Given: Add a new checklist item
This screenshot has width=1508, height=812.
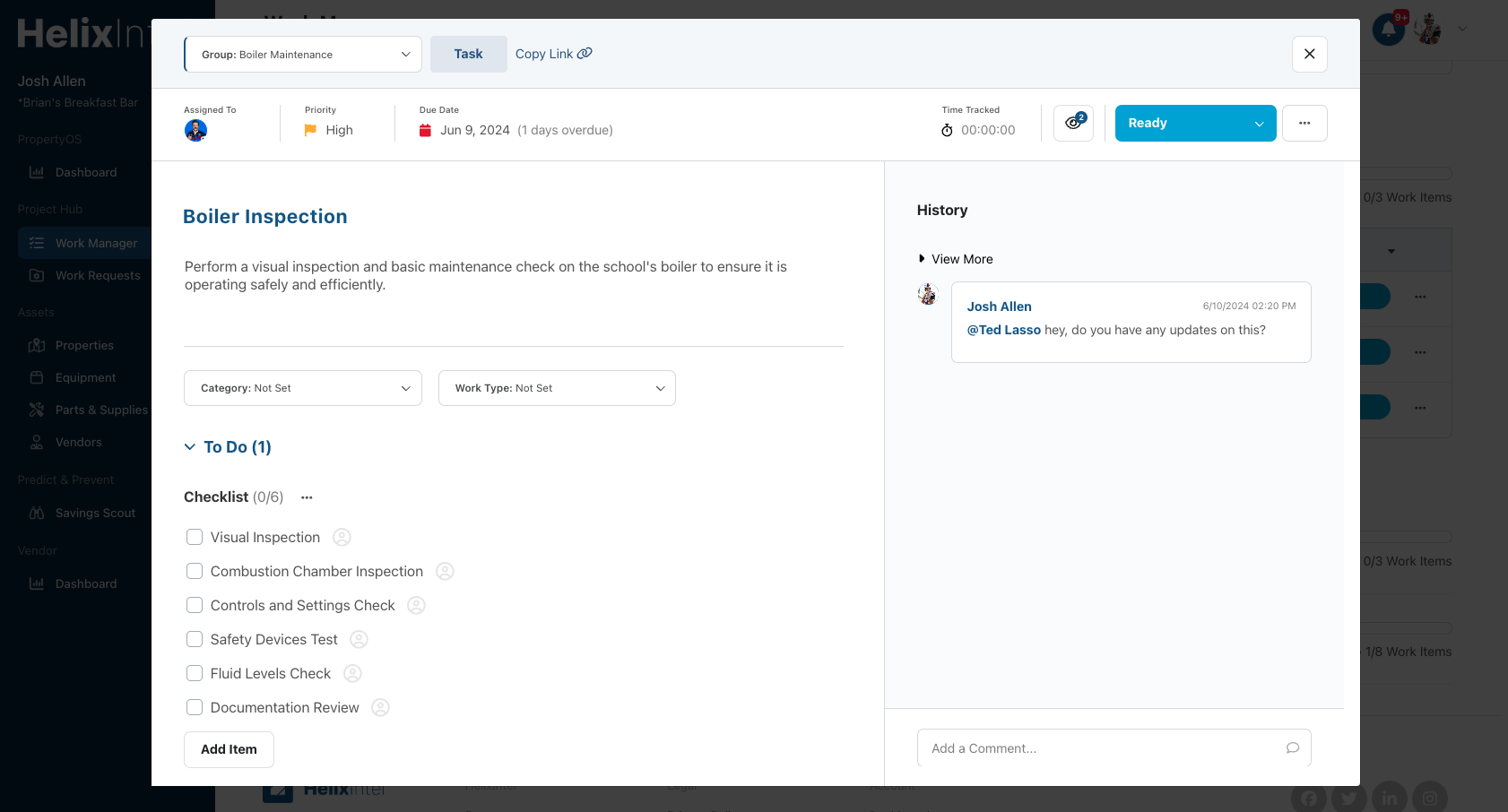Looking at the screenshot, I should (229, 749).
